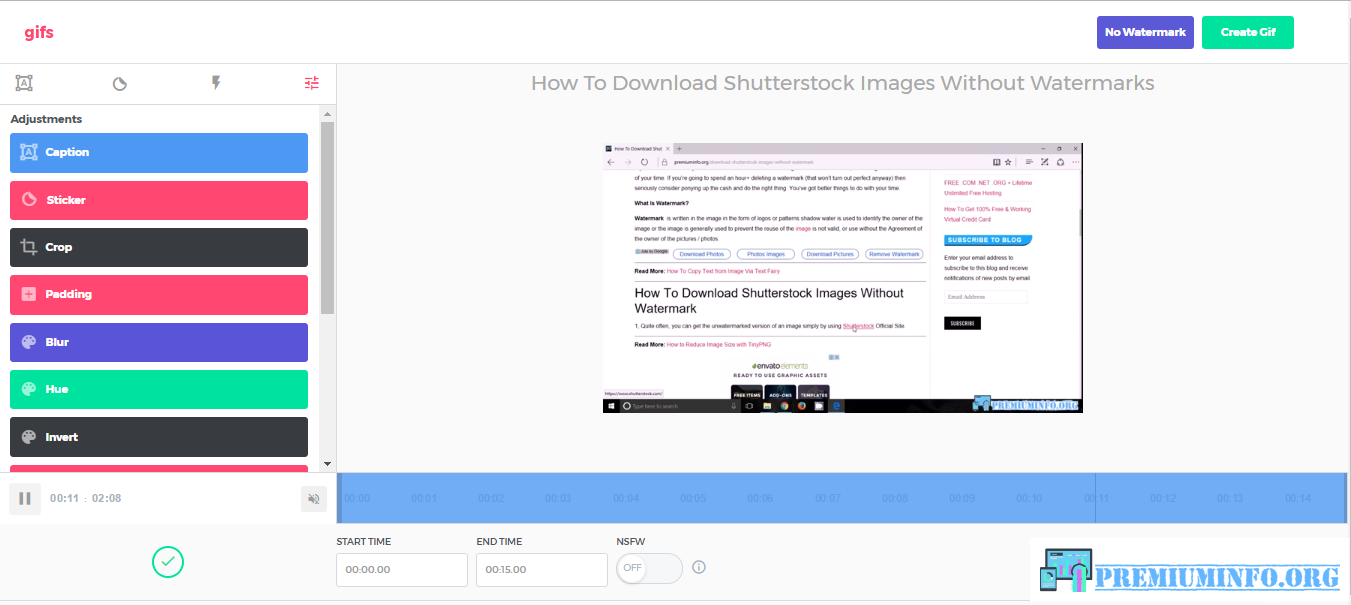Click the video preview frame
Screen dimensions: 1351x605
(843, 278)
